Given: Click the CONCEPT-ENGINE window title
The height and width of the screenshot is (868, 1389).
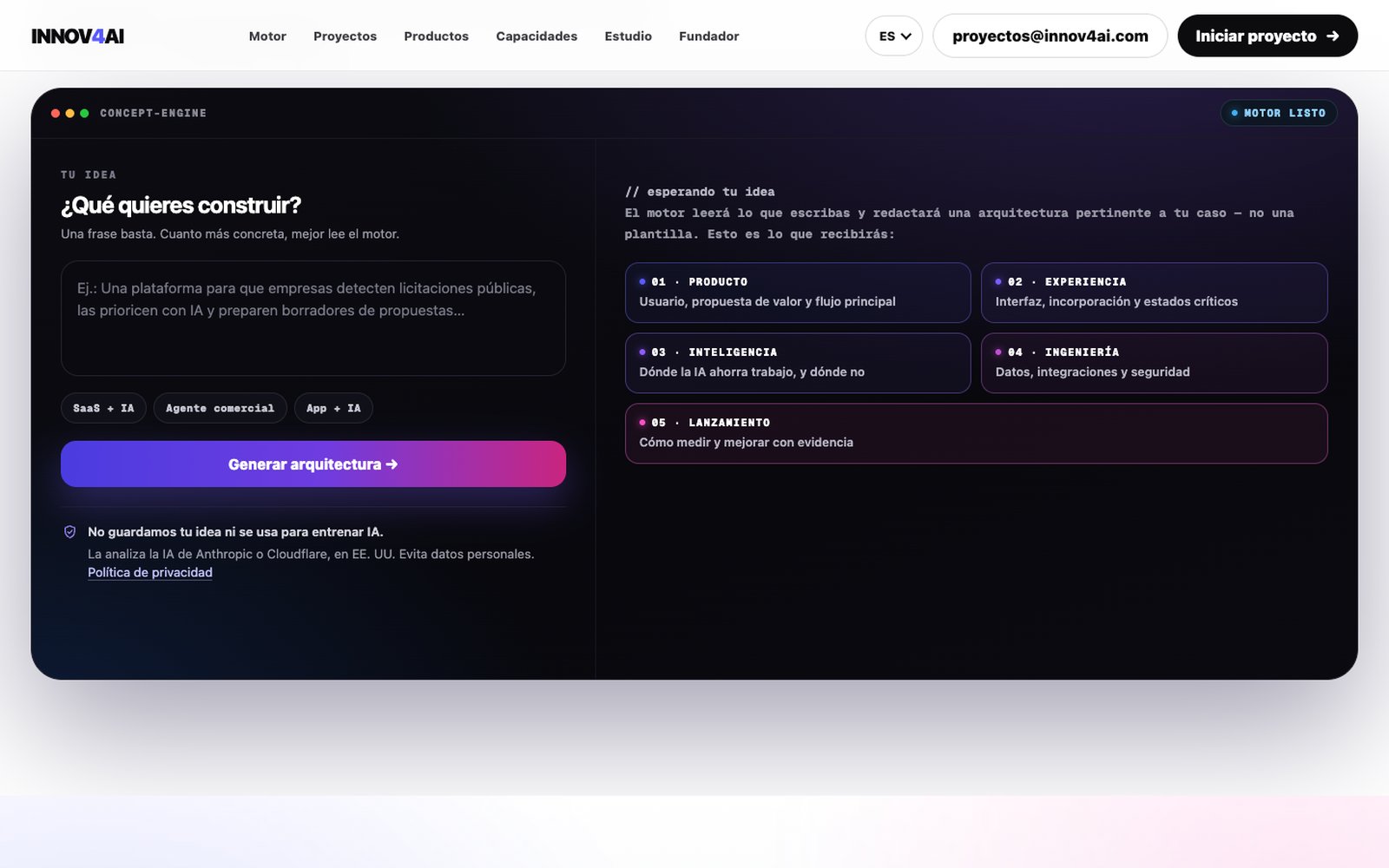Looking at the screenshot, I should pyautogui.click(x=153, y=113).
